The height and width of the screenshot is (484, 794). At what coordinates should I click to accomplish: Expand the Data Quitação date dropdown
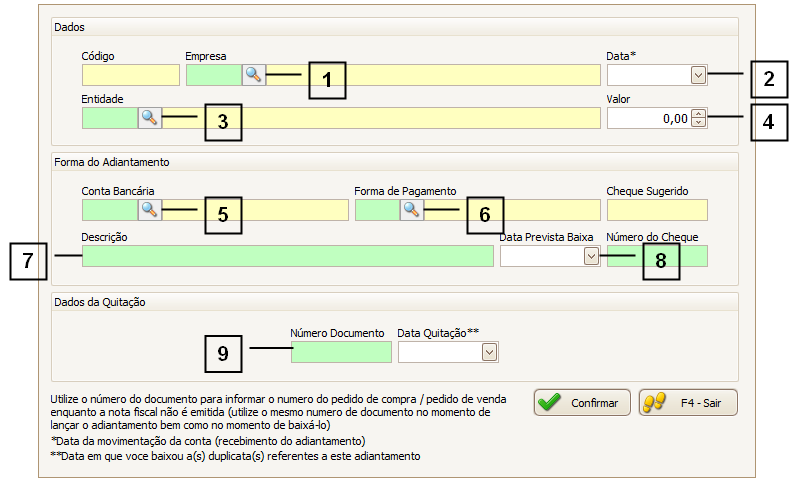489,352
